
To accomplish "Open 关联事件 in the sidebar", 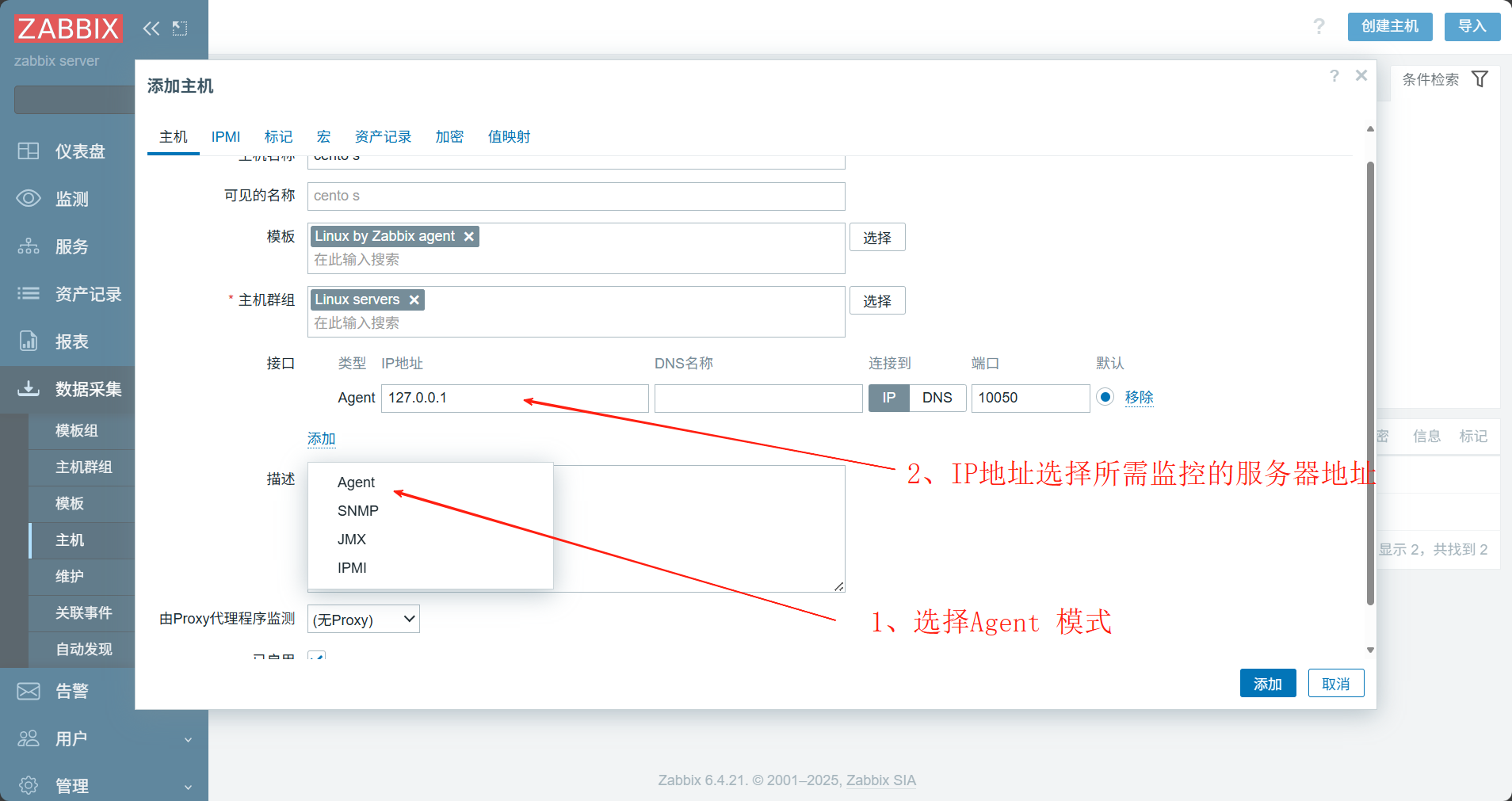I will pyautogui.click(x=84, y=613).
